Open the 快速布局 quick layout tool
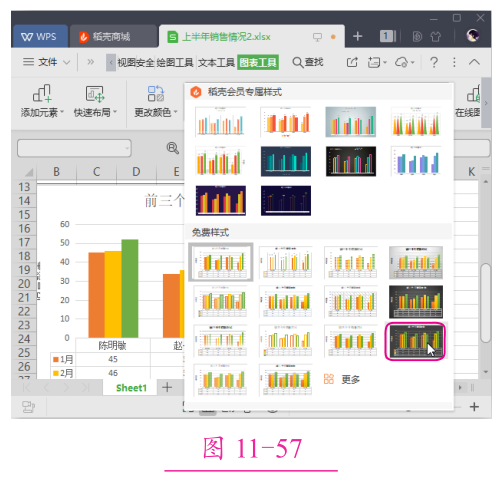503x479 pixels. (x=95, y=101)
